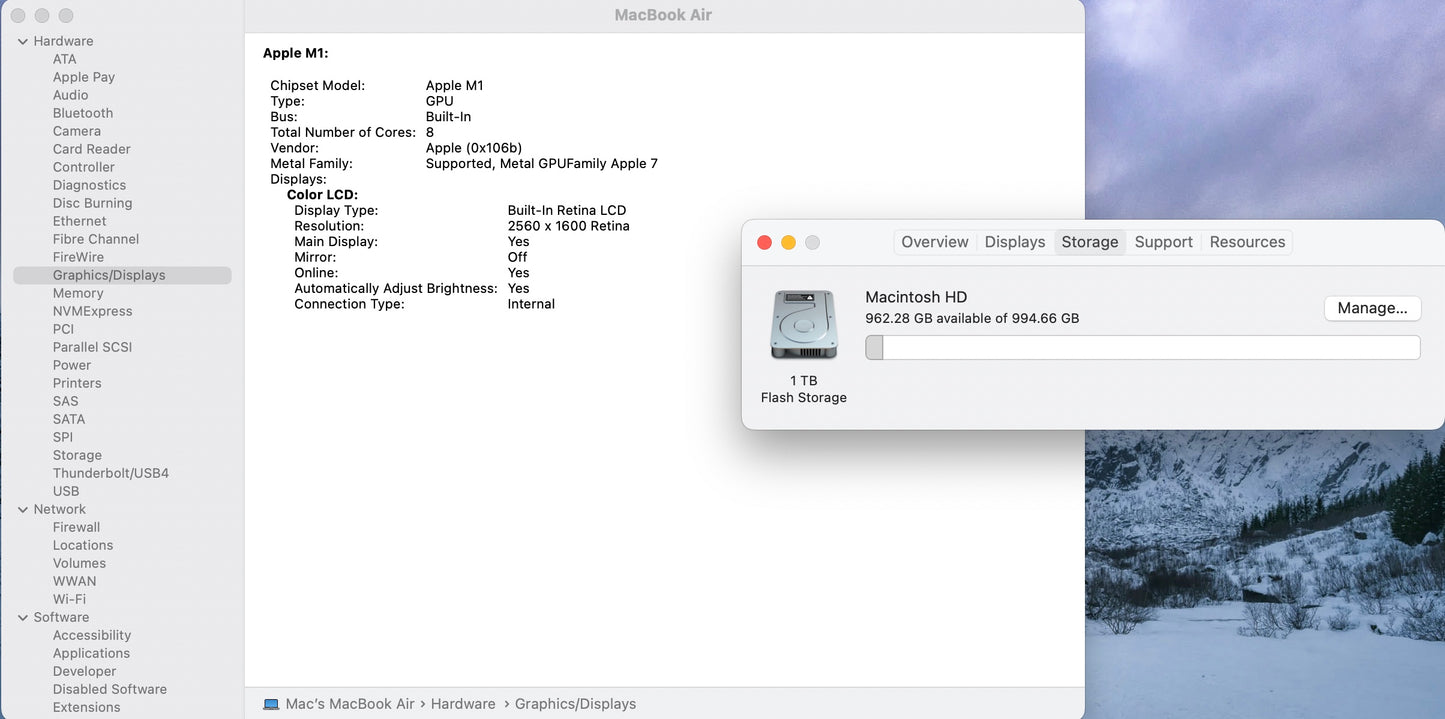This screenshot has height=719, width=1445.
Task: Open Thunderbolt/USB4 in the sidebar
Action: click(111, 473)
